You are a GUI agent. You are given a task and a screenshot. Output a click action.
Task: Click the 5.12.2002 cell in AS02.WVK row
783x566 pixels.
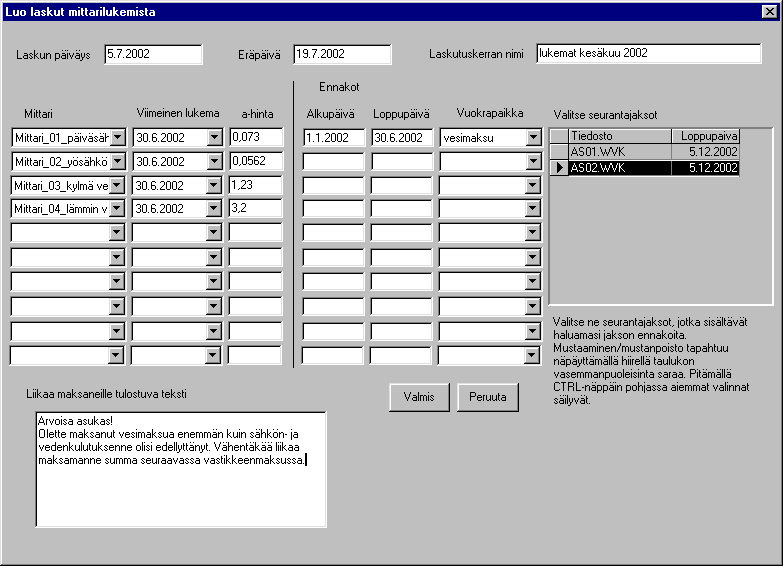click(705, 167)
